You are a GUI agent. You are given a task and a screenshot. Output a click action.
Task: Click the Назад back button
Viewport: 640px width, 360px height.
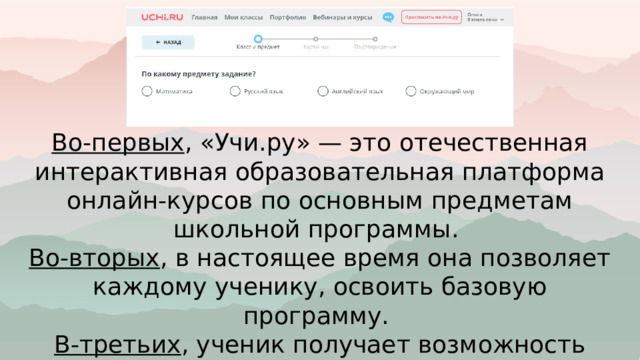click(x=168, y=42)
